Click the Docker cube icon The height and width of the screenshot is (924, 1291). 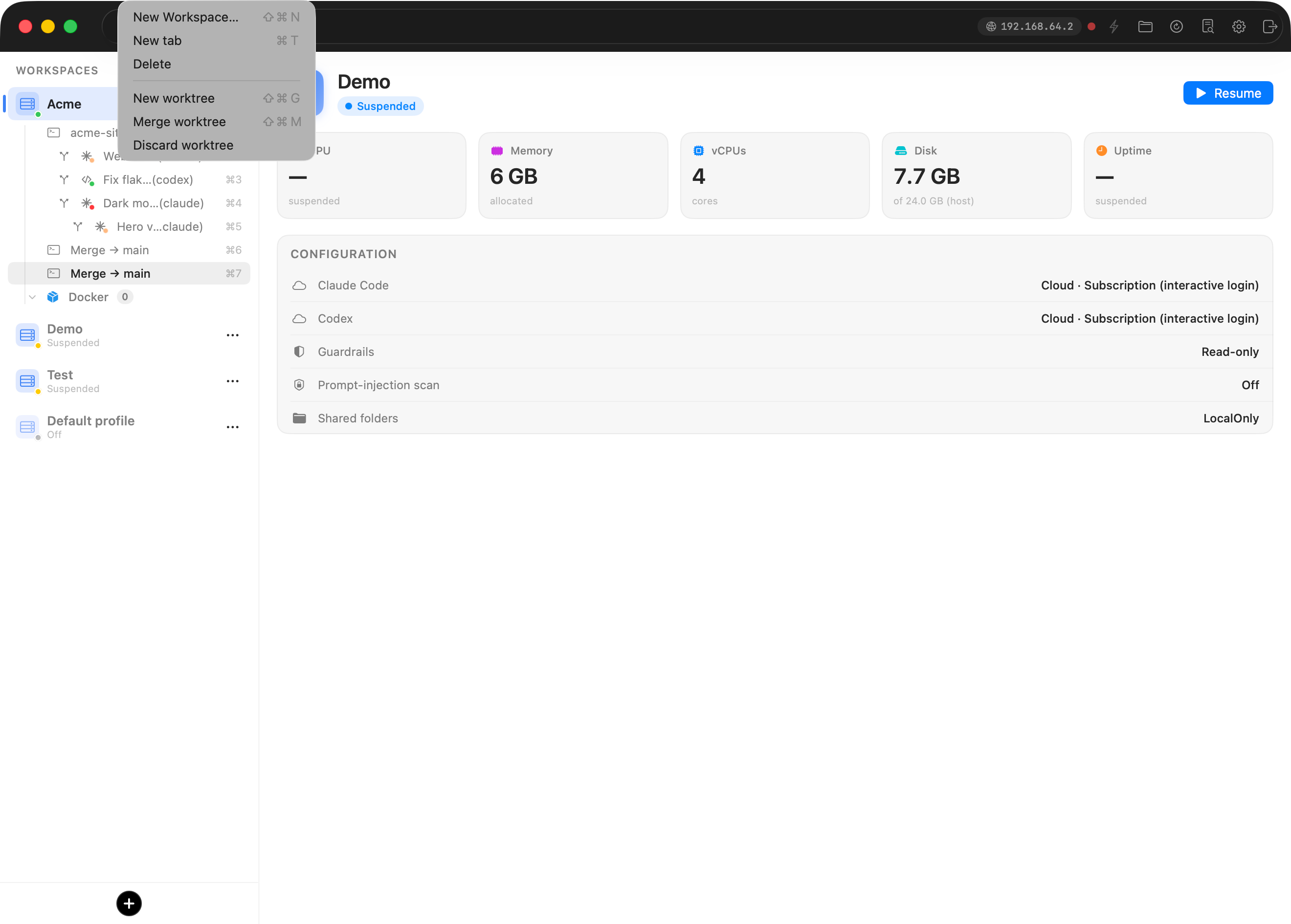pos(53,297)
